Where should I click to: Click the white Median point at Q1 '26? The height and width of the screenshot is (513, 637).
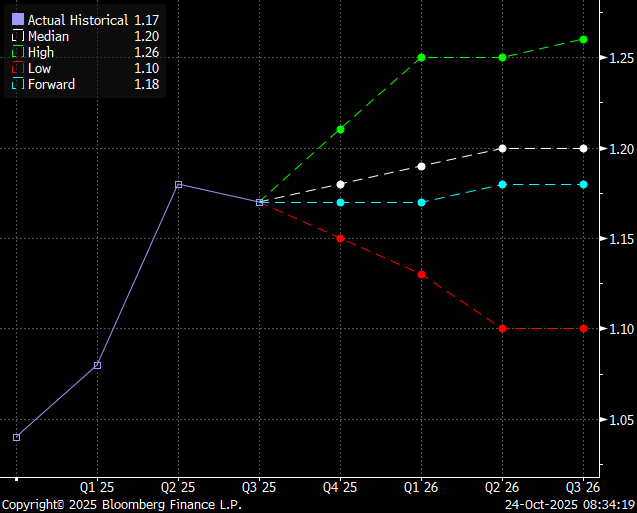coord(422,166)
